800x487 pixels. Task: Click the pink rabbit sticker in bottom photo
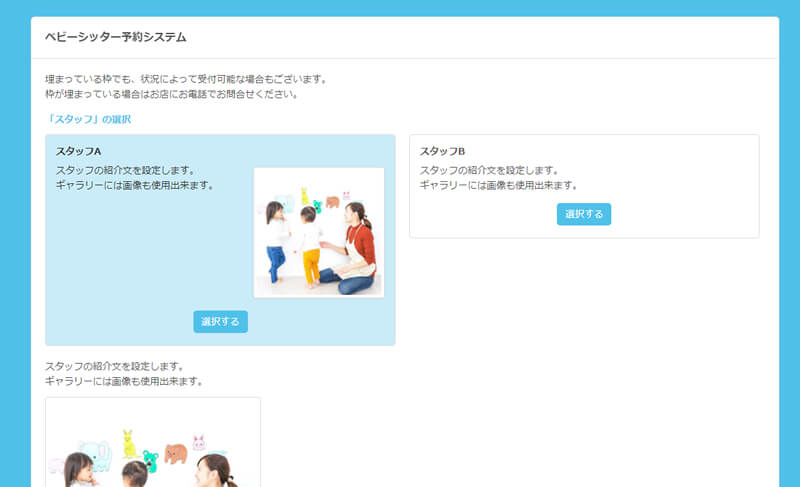[198, 440]
